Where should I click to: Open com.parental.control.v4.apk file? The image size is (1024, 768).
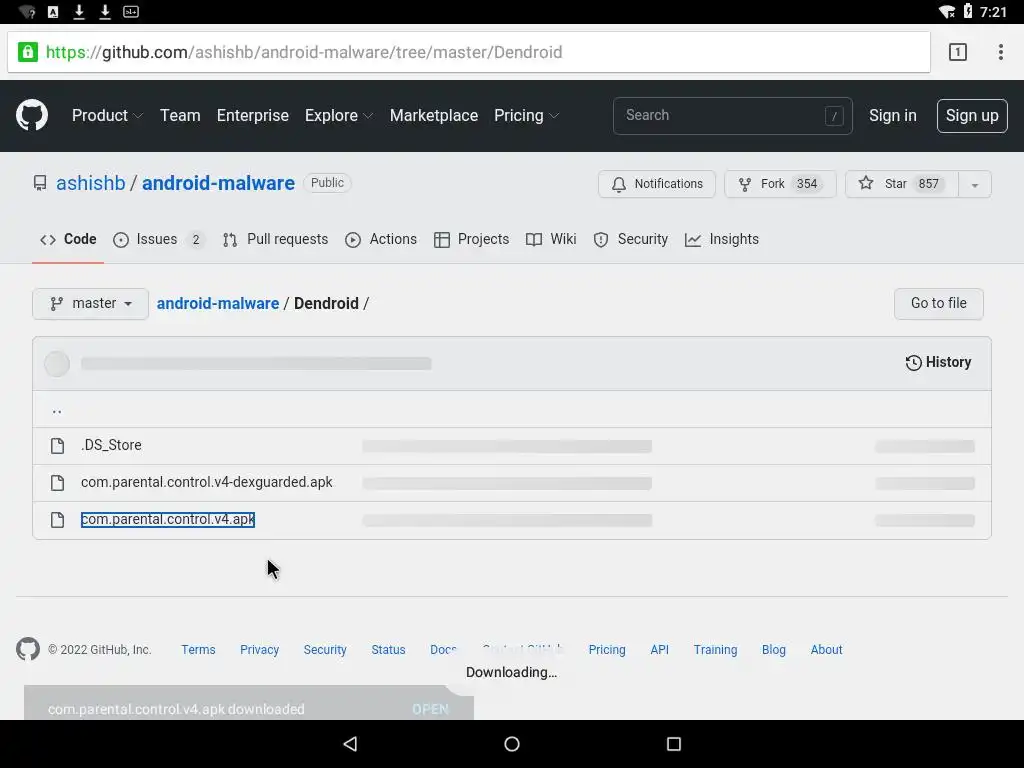pyautogui.click(x=168, y=519)
